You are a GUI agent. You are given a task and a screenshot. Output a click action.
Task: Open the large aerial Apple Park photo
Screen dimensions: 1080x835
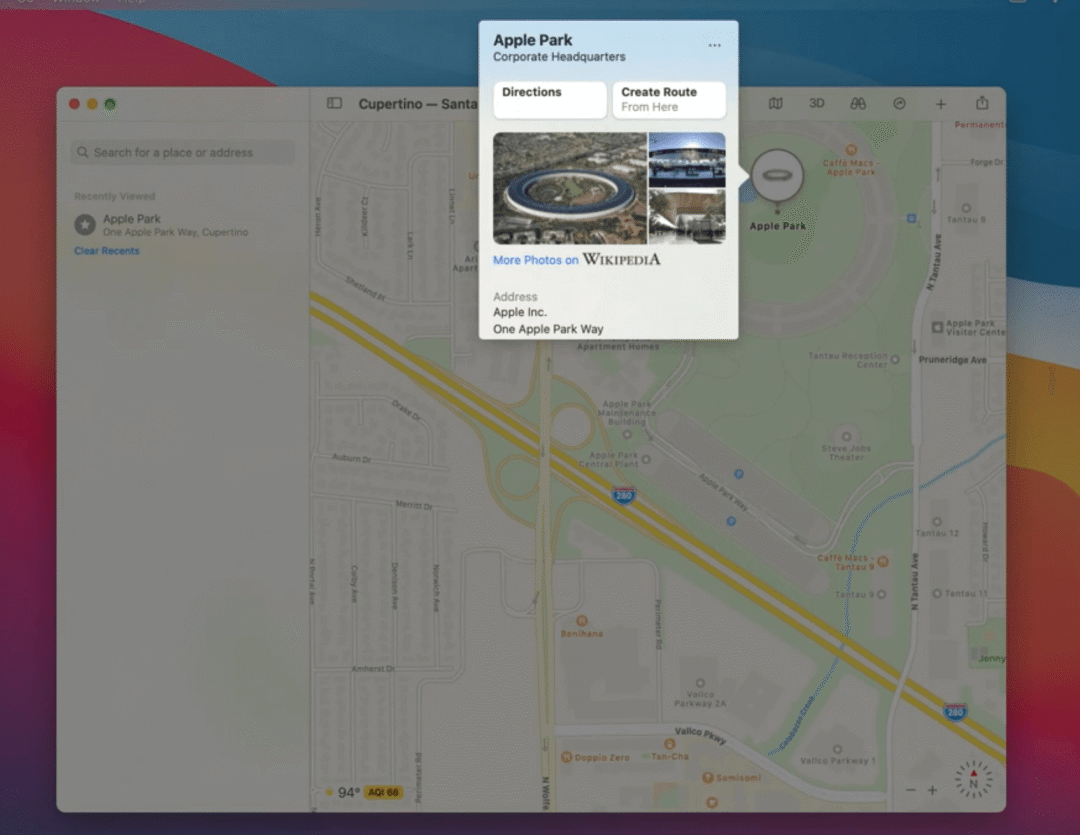(570, 188)
